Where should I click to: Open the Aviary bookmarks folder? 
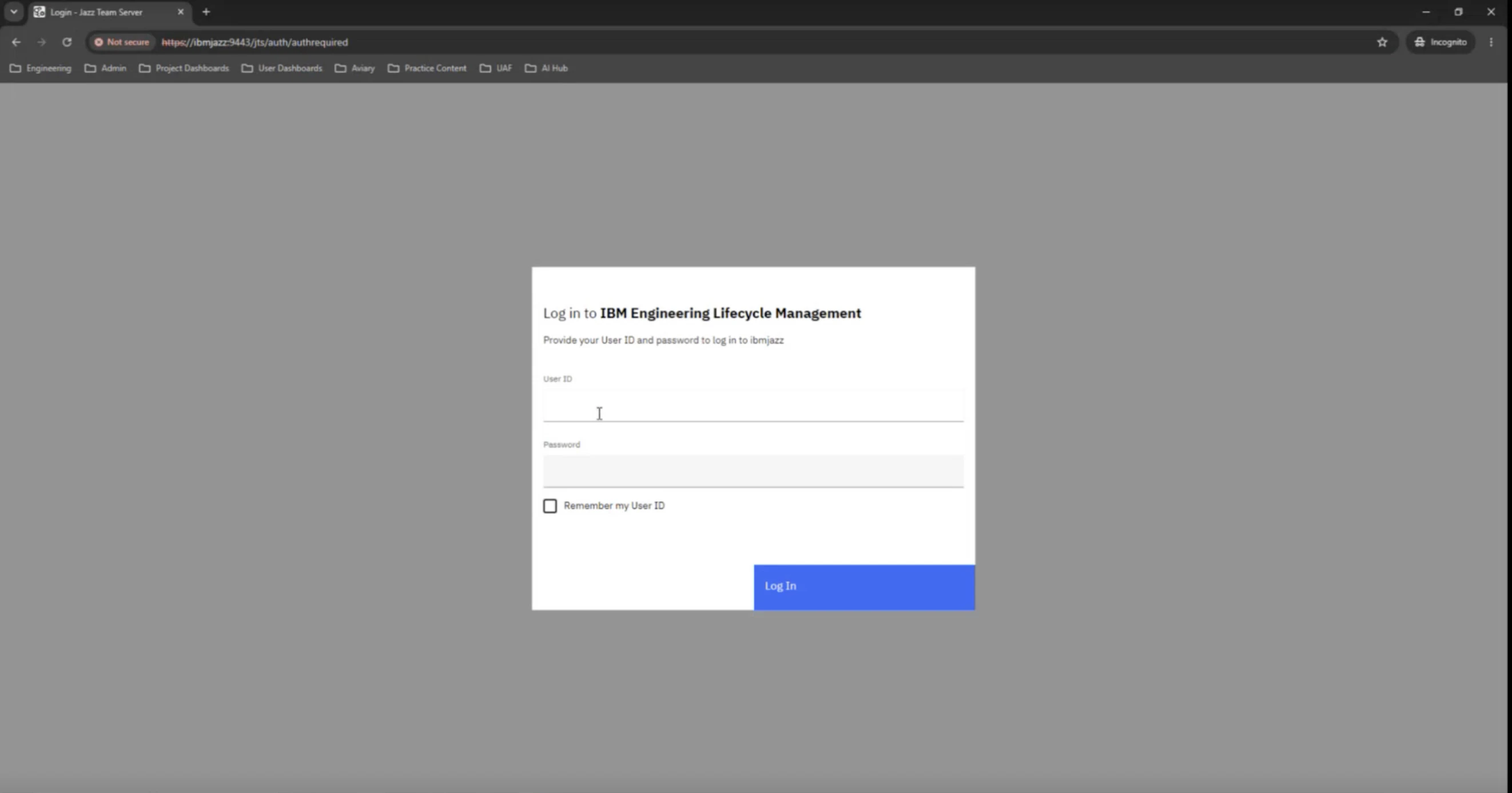[x=355, y=68]
